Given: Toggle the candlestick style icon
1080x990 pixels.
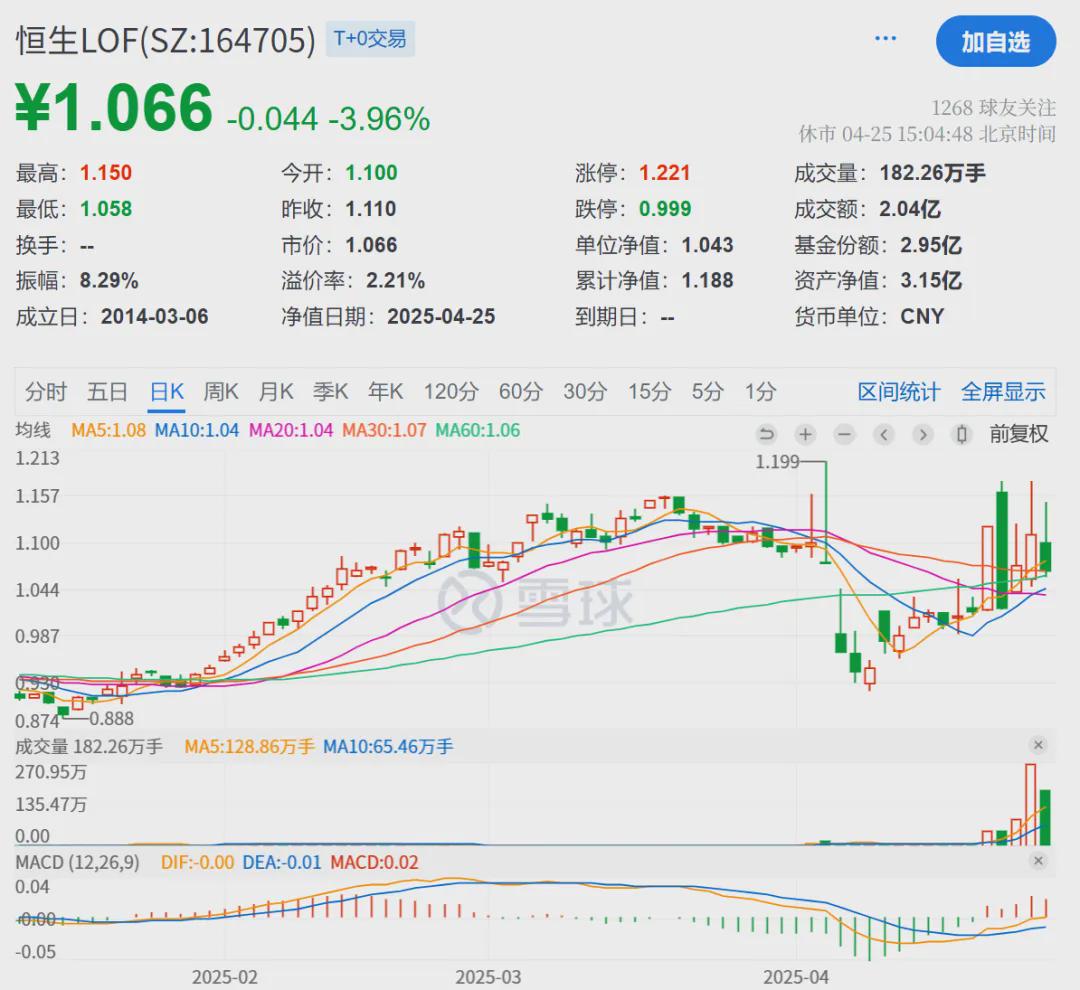Looking at the screenshot, I should pos(962,434).
